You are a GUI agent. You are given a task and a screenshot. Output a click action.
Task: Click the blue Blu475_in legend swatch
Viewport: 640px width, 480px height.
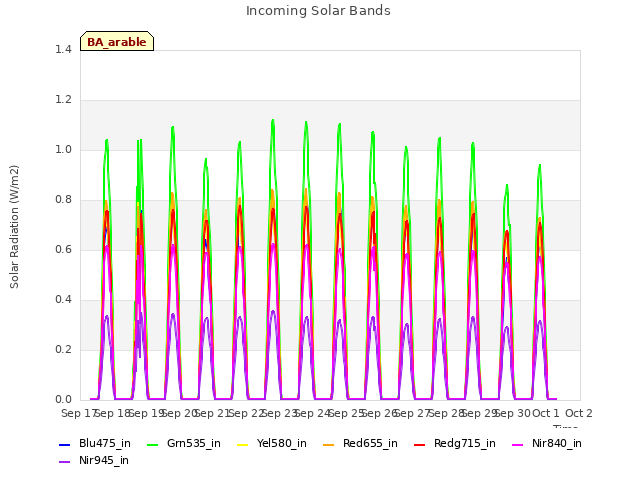tap(64, 444)
